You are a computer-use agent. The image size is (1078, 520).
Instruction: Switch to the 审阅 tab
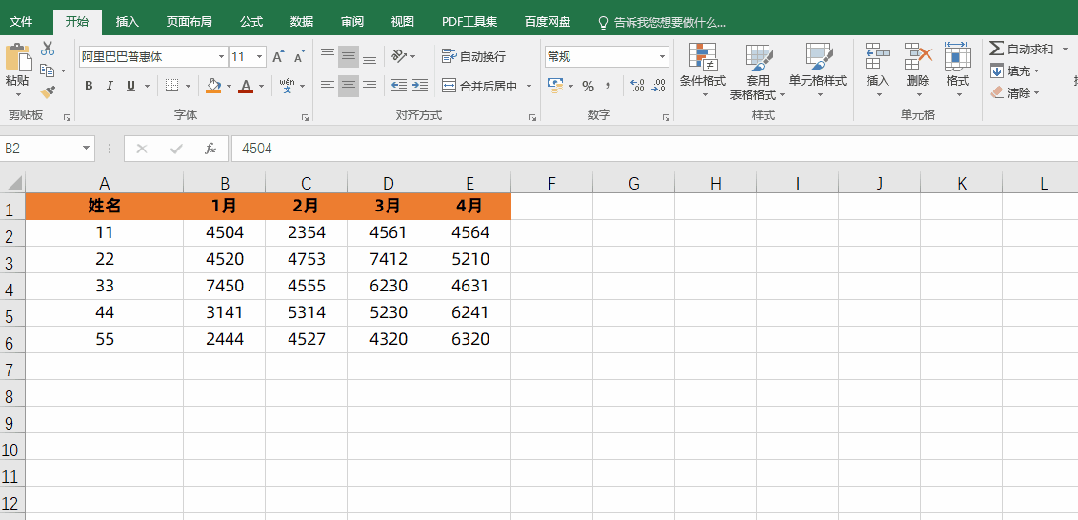click(x=353, y=22)
